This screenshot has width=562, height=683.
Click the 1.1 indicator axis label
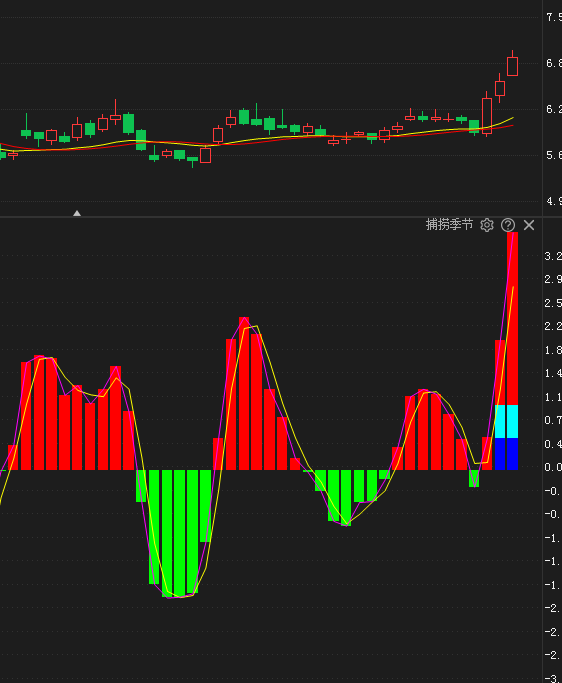tap(553, 397)
